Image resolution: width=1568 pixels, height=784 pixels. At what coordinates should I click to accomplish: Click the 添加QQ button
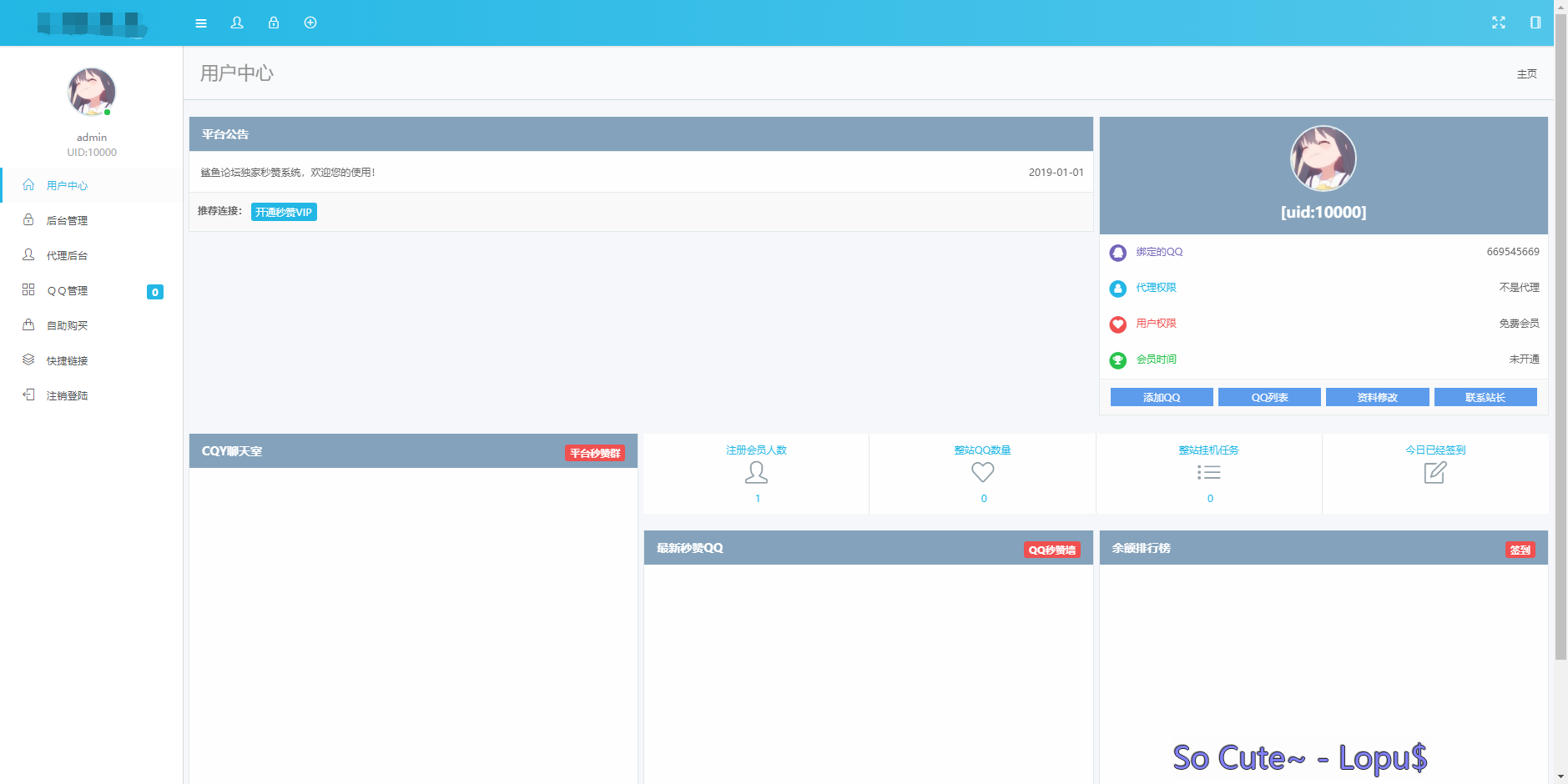tap(1161, 397)
